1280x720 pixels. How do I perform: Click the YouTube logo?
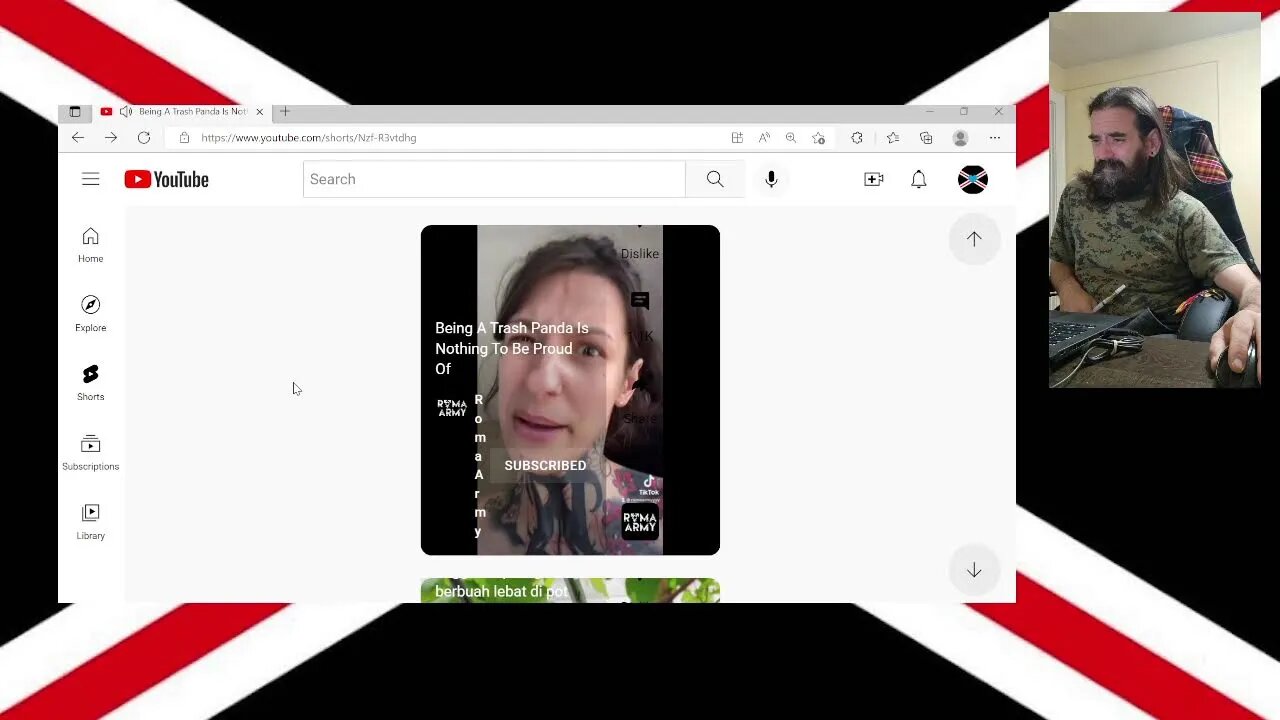[166, 179]
